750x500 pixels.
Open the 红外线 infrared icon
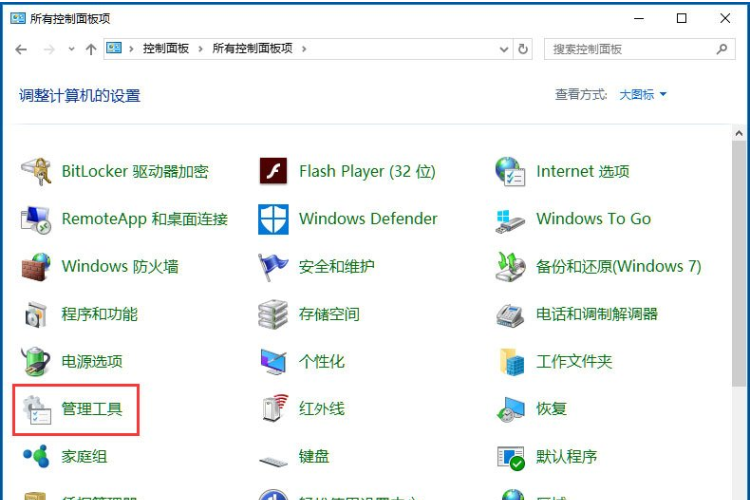275,408
